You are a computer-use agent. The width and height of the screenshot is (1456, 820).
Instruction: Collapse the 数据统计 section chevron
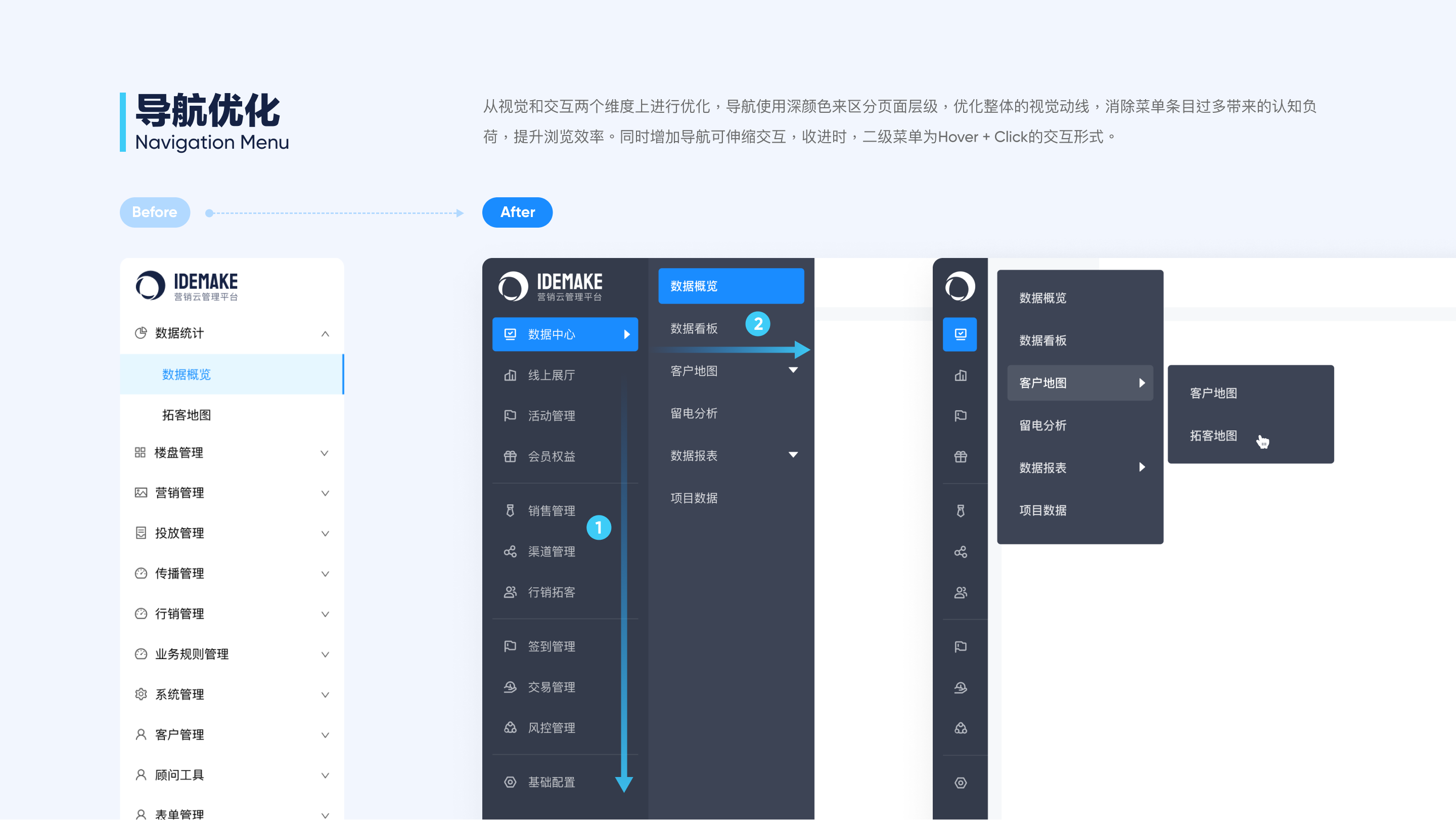(325, 334)
